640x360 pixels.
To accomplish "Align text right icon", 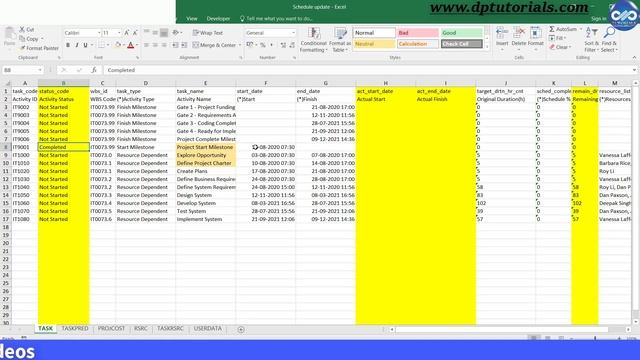I will pos(164,45).
